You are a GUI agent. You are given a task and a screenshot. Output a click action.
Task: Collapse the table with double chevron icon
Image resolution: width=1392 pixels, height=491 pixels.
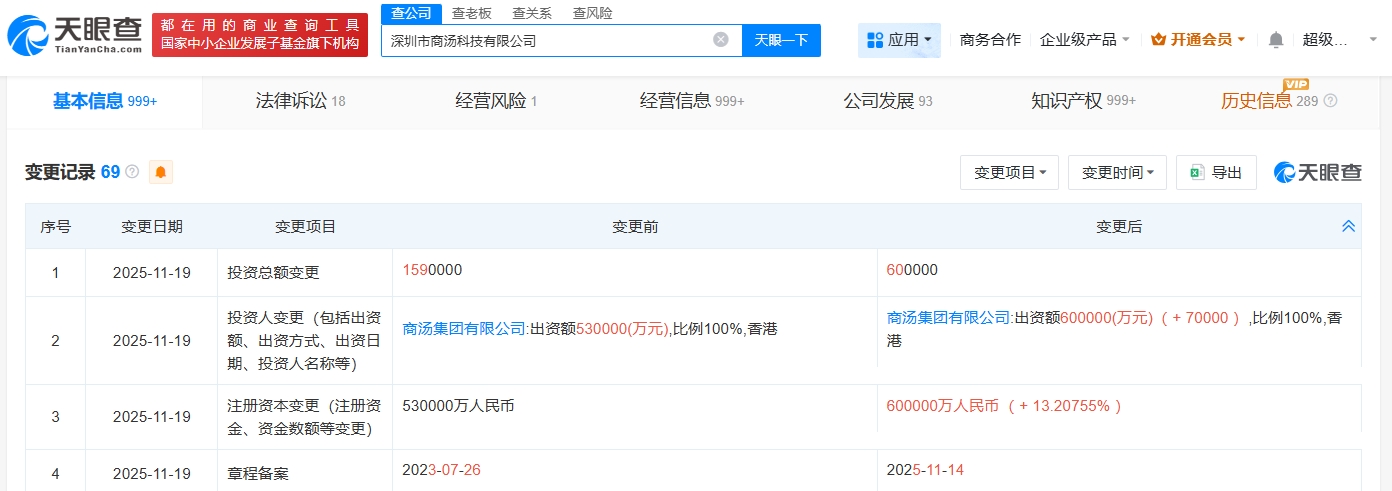coord(1348,227)
